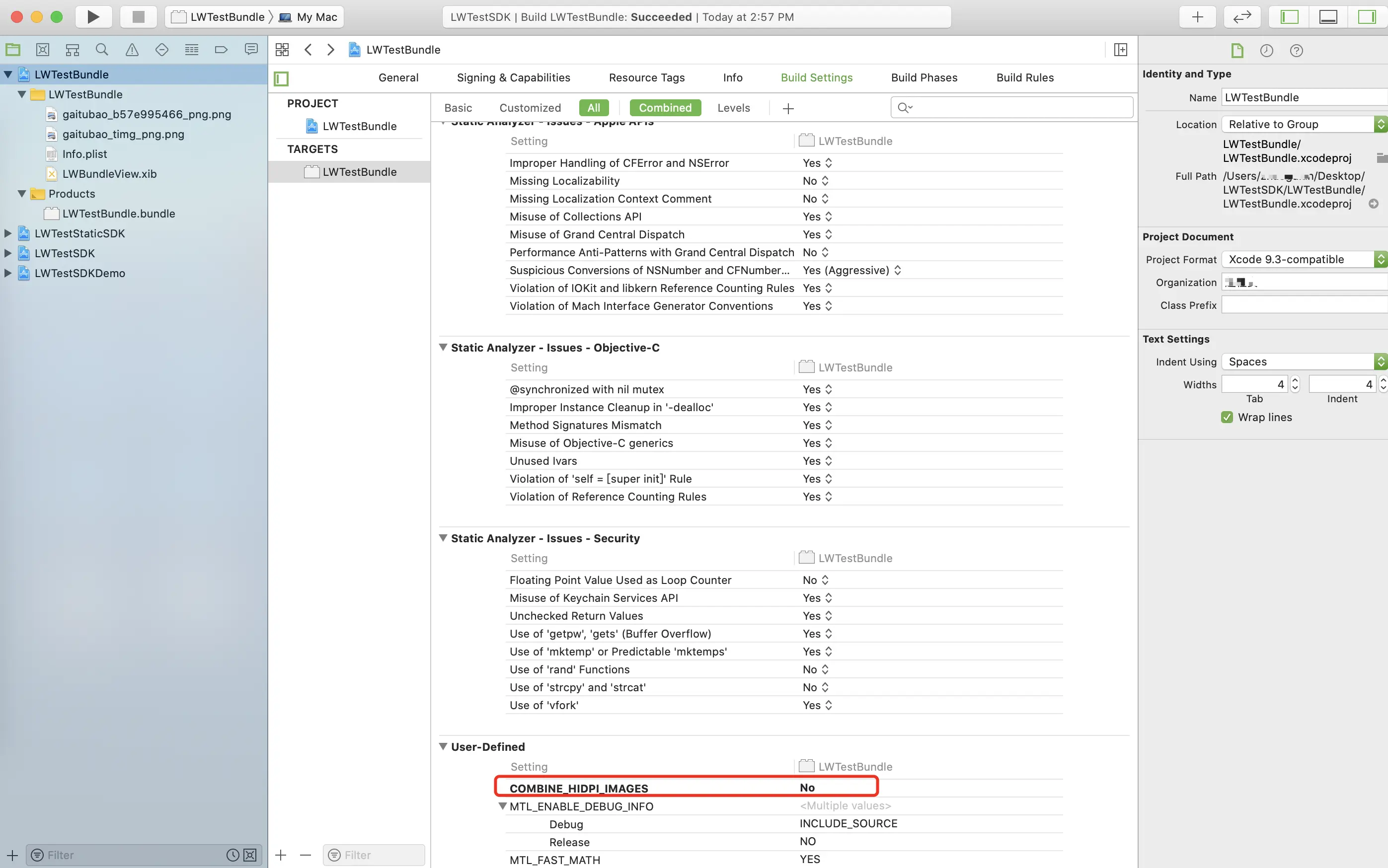1388x868 pixels.
Task: Click the Stop build button
Action: pyautogui.click(x=138, y=17)
